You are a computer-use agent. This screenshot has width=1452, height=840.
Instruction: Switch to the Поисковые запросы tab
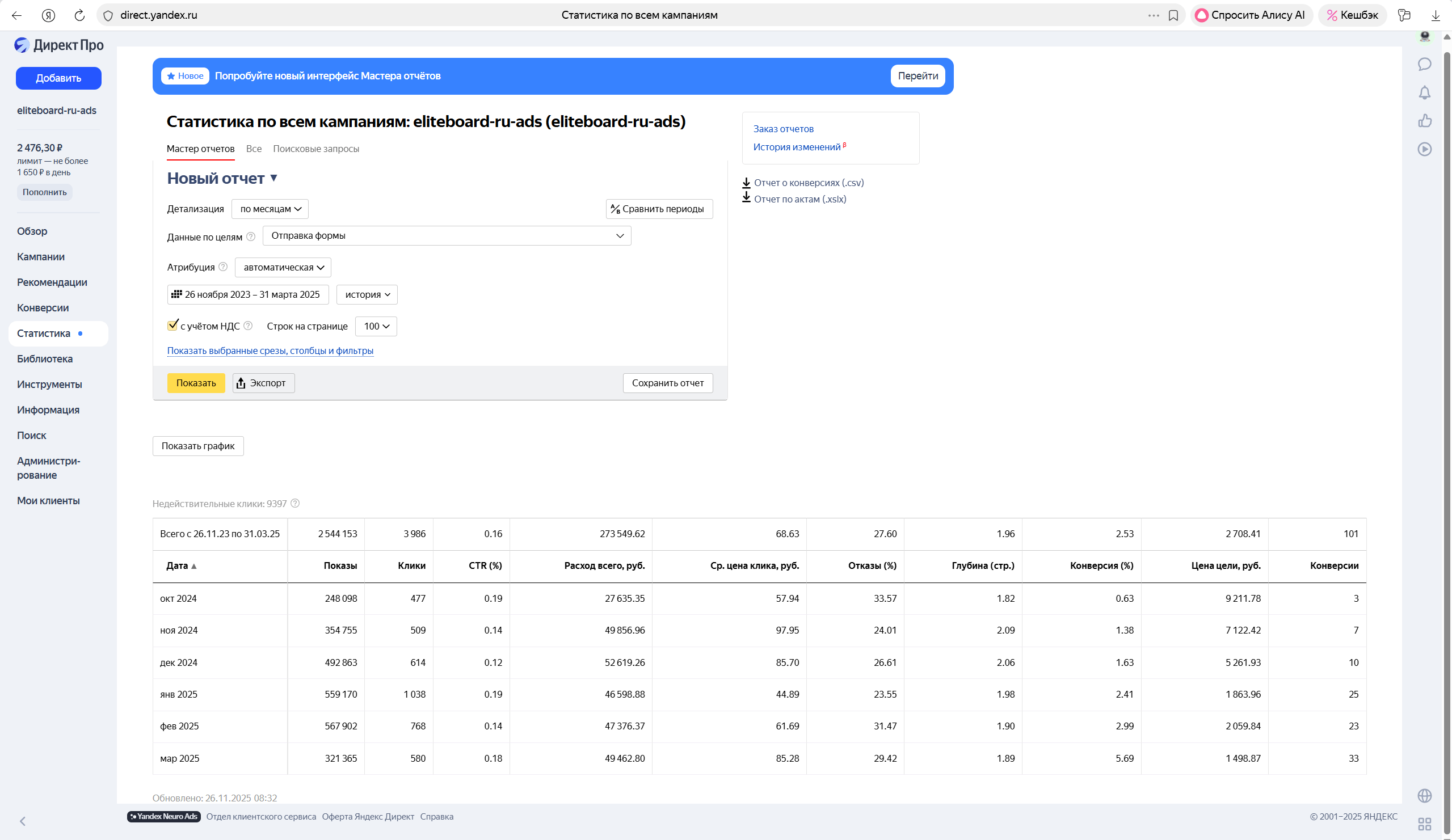pyautogui.click(x=315, y=149)
